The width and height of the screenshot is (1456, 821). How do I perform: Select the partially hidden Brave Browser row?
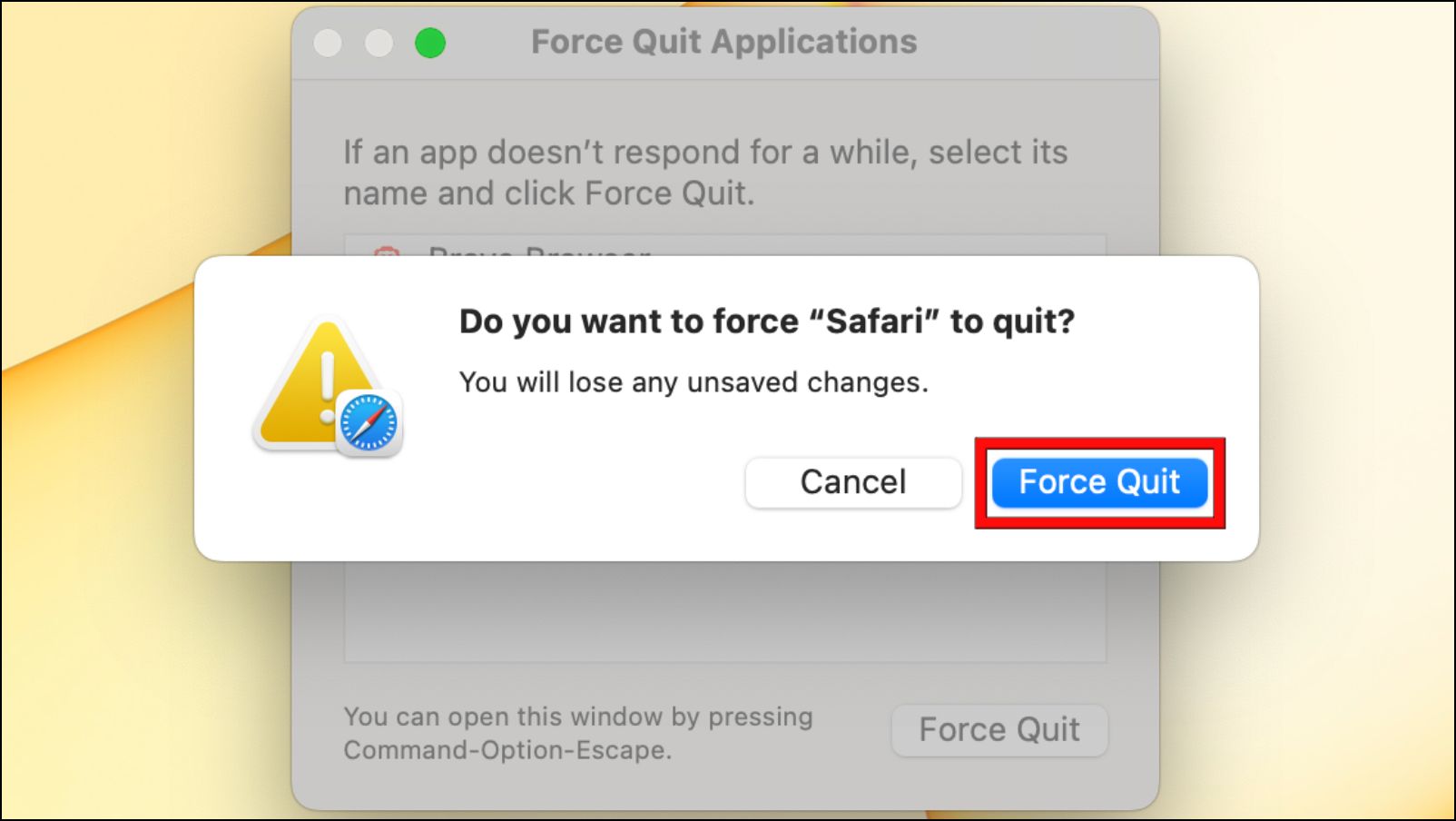[x=724, y=246]
